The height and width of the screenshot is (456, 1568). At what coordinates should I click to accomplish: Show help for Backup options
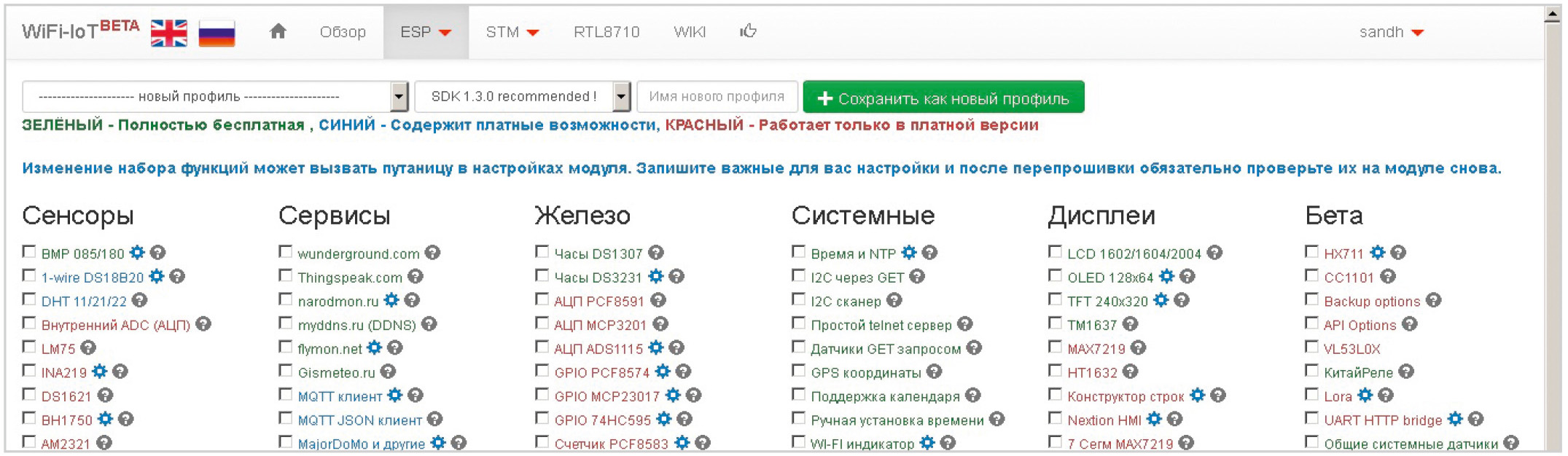[x=1434, y=300]
